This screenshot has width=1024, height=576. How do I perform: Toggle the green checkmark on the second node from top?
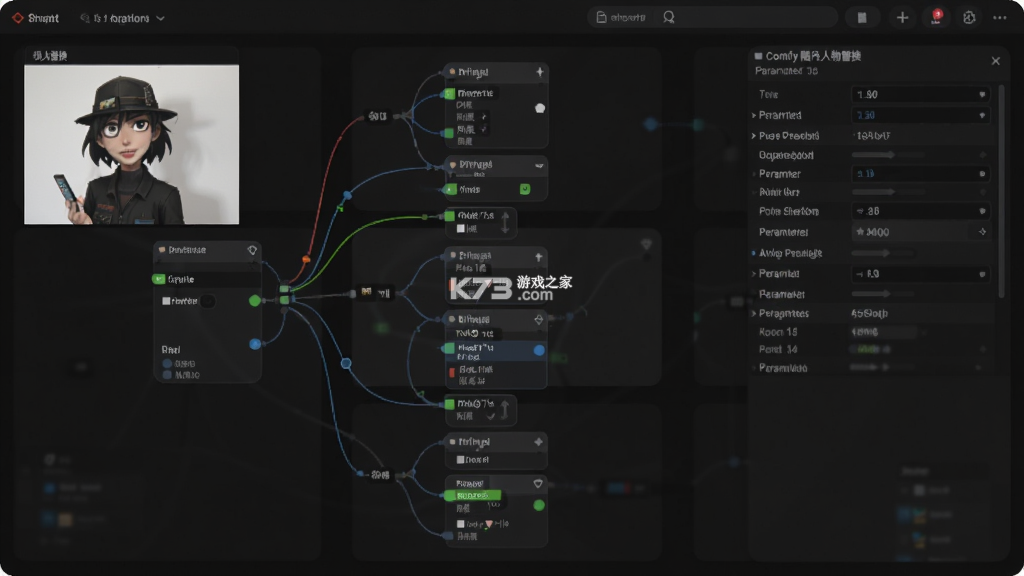pos(525,189)
